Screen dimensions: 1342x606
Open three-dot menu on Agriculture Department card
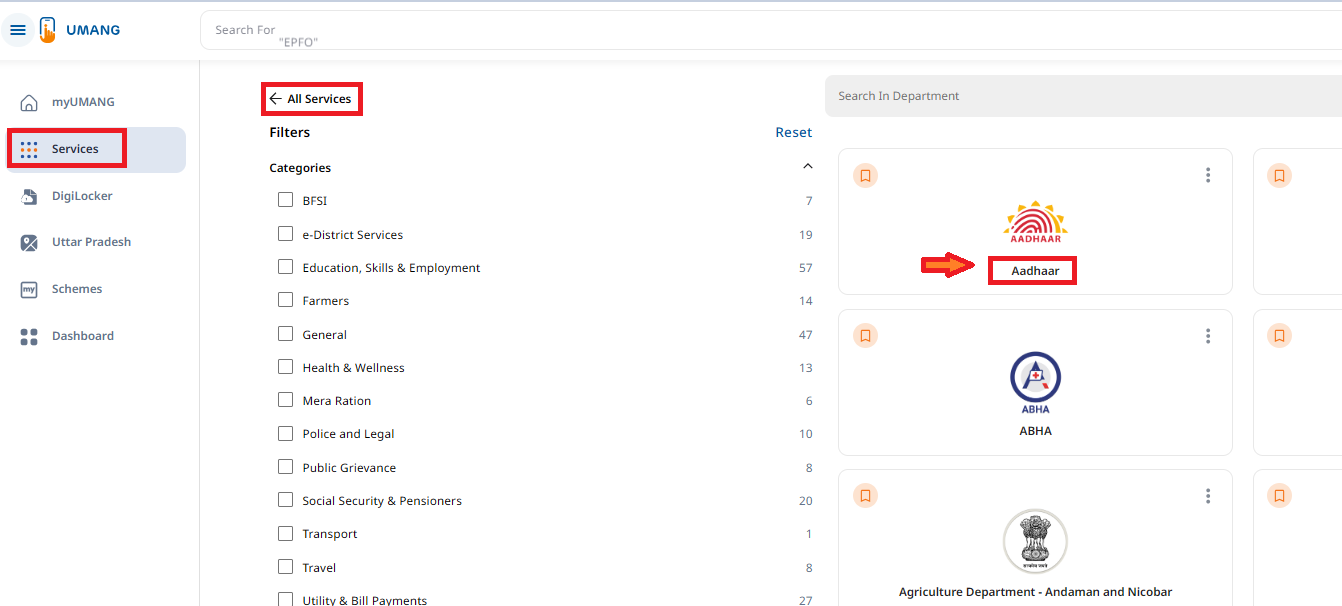(x=1208, y=496)
